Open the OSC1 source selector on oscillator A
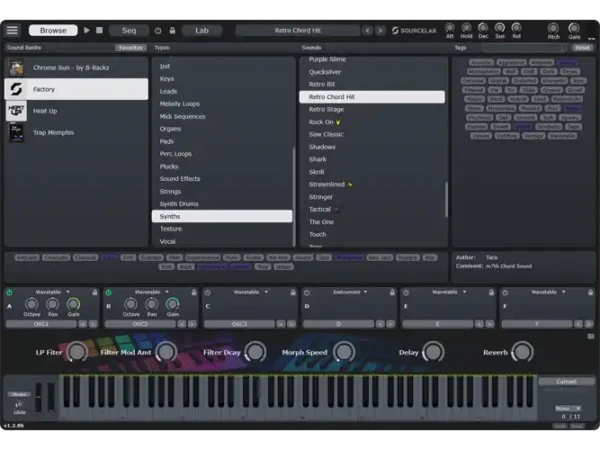Viewport: 600px width, 450px height. pyautogui.click(x=41, y=324)
